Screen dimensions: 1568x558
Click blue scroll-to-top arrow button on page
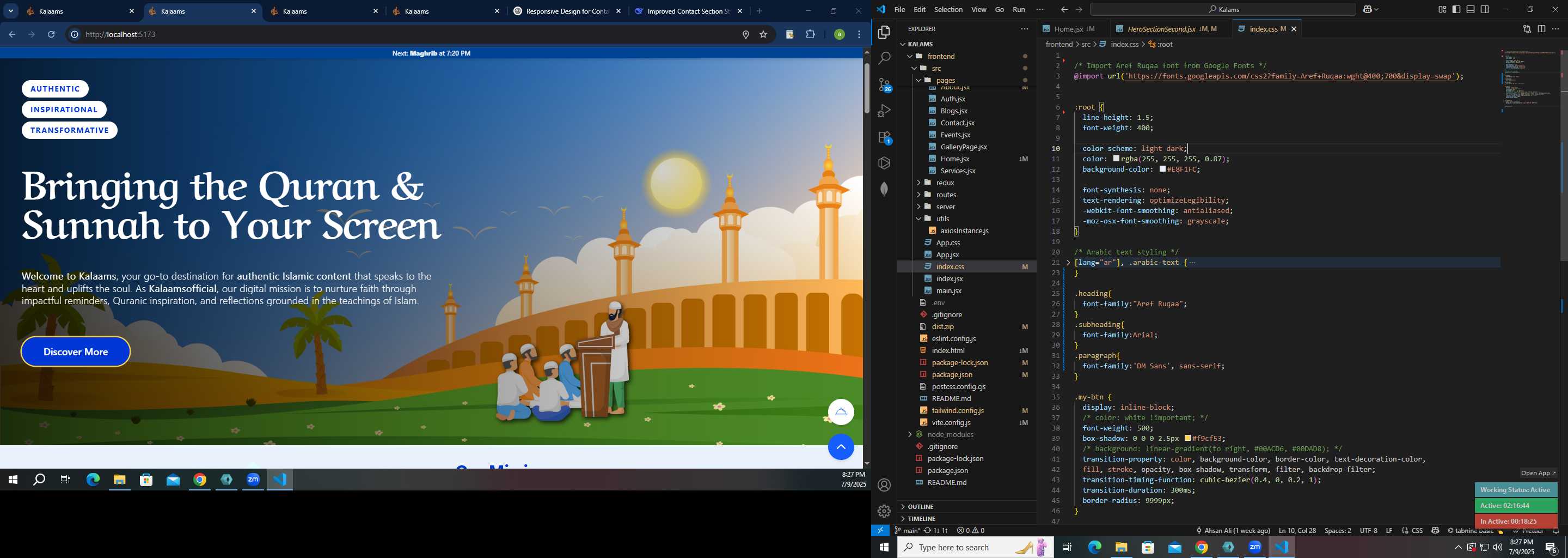pos(841,447)
